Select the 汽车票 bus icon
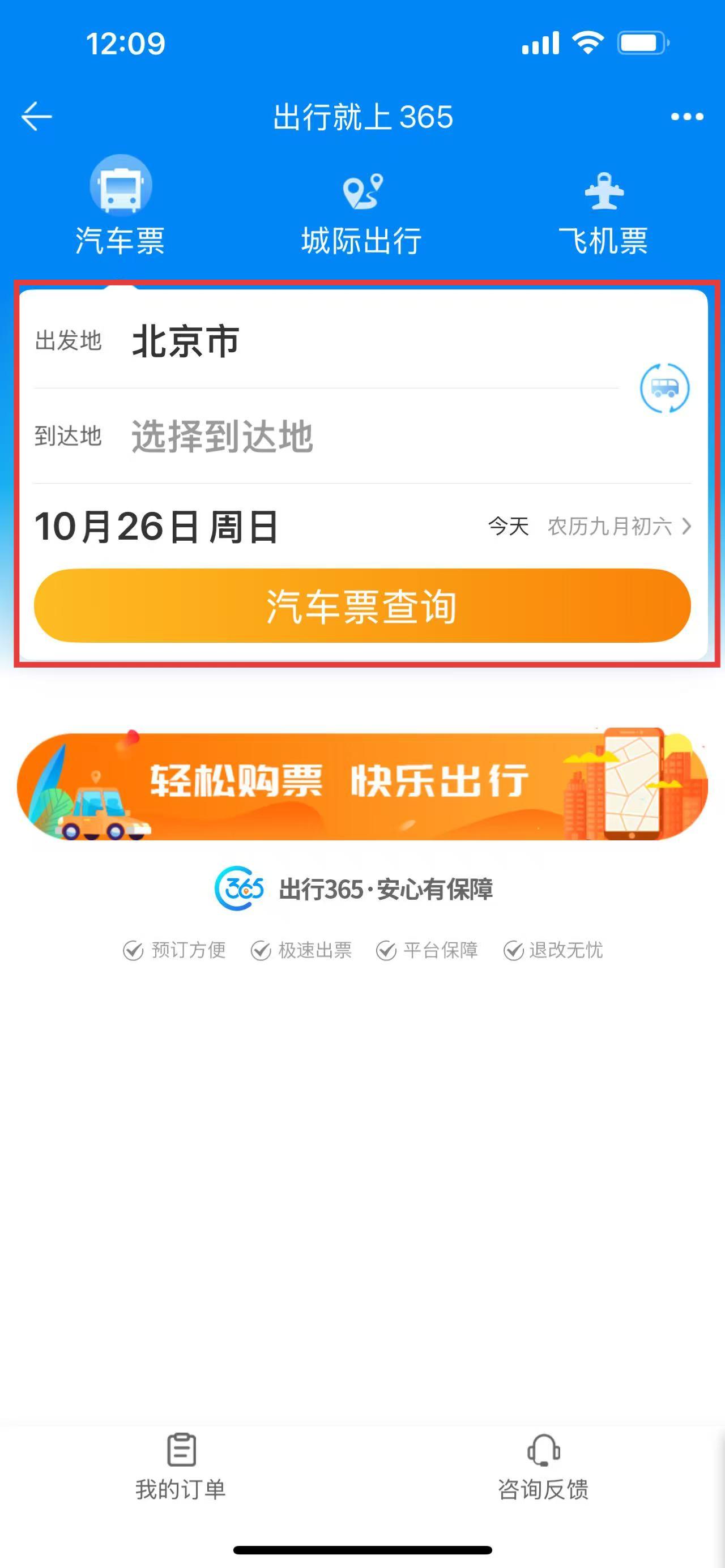The image size is (725, 1568). click(121, 185)
